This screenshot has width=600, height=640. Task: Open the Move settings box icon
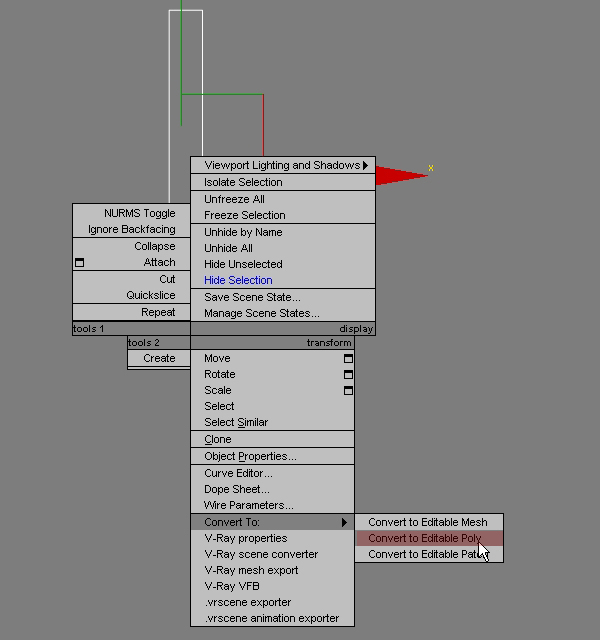(x=348, y=358)
